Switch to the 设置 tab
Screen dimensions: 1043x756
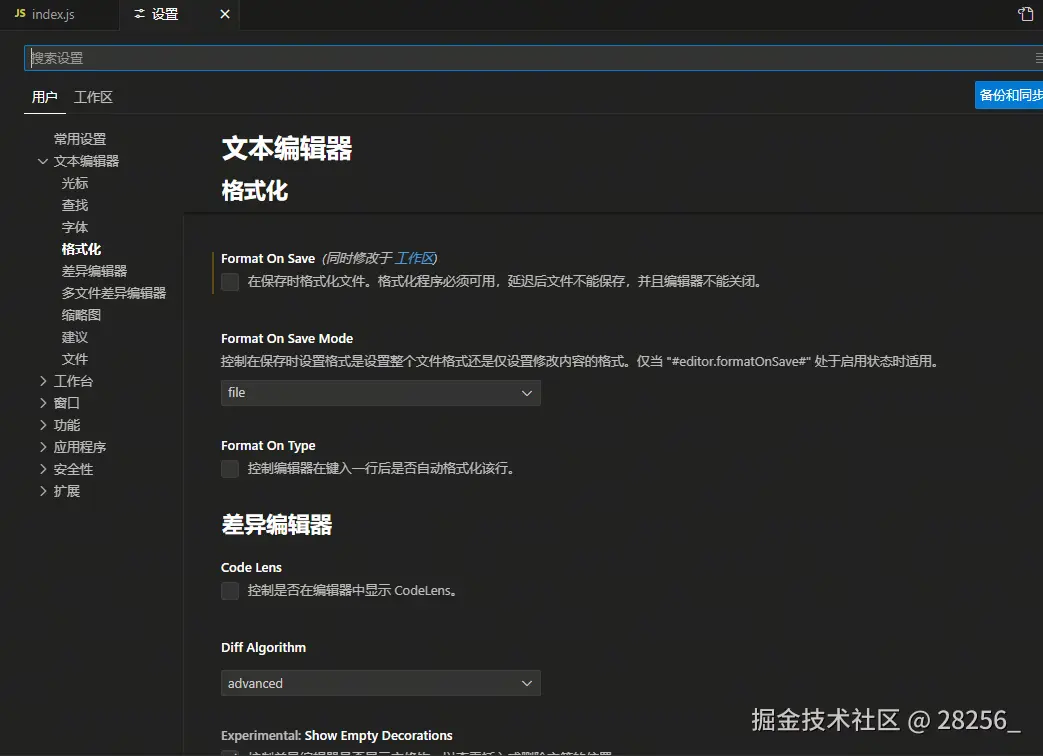[x=165, y=14]
